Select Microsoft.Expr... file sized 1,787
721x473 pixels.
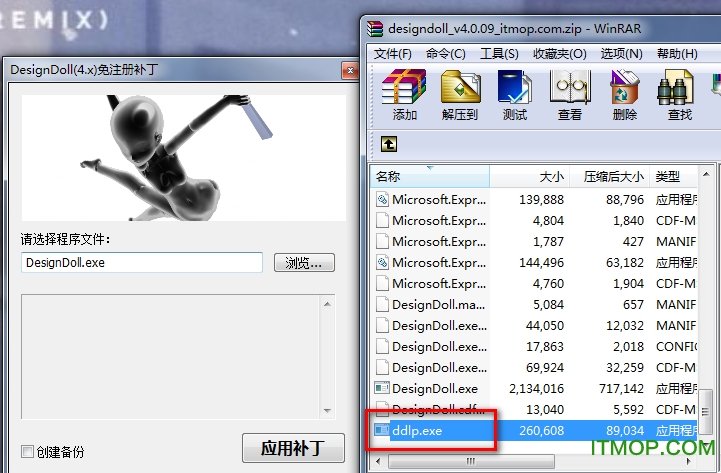[534, 242]
